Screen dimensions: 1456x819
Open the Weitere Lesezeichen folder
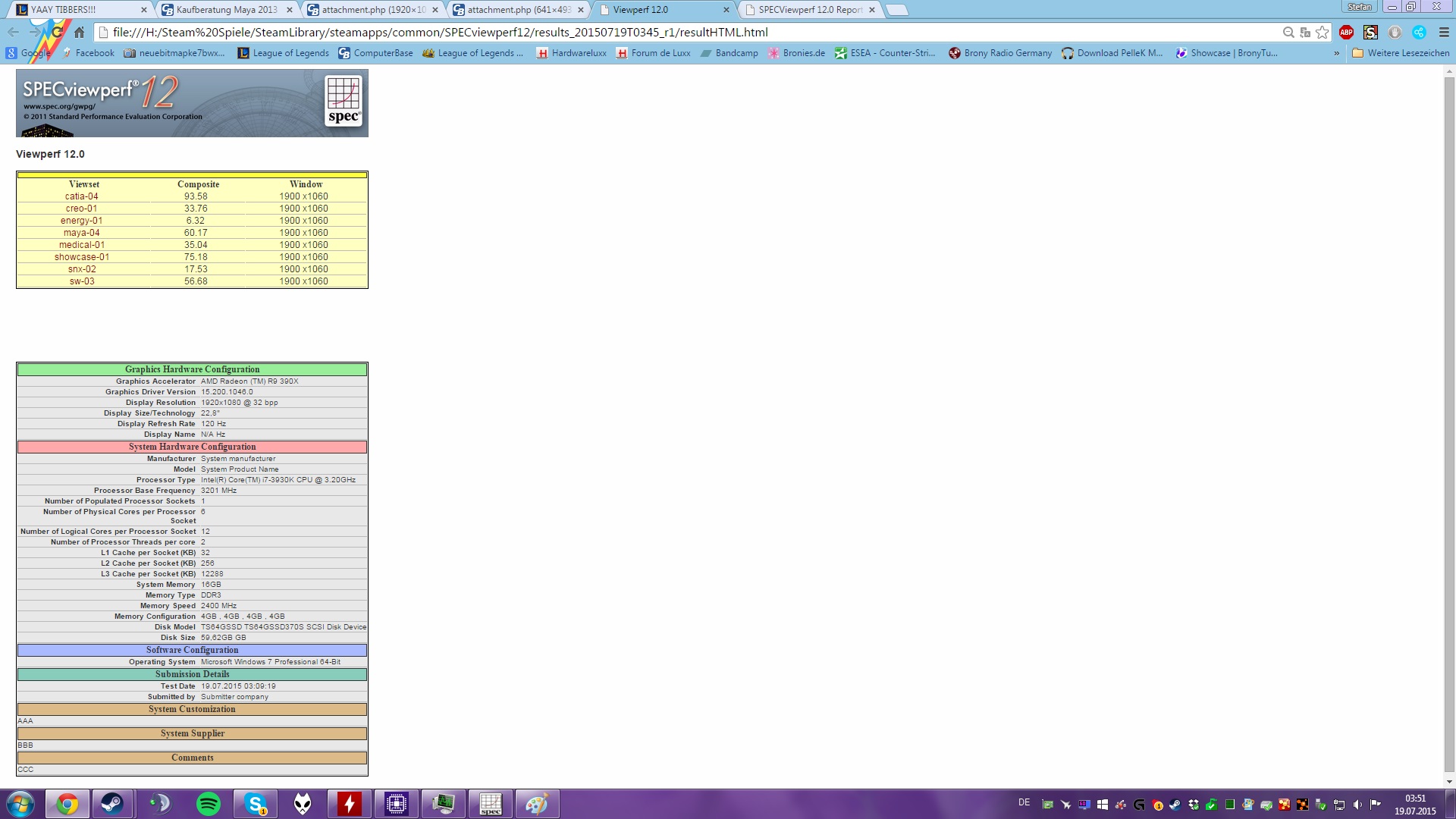pos(1401,53)
